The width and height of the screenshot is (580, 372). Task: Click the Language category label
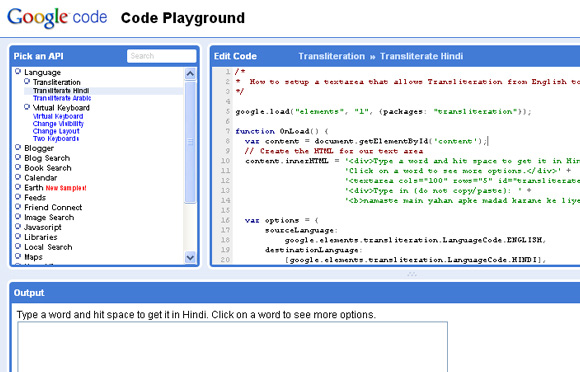point(43,72)
